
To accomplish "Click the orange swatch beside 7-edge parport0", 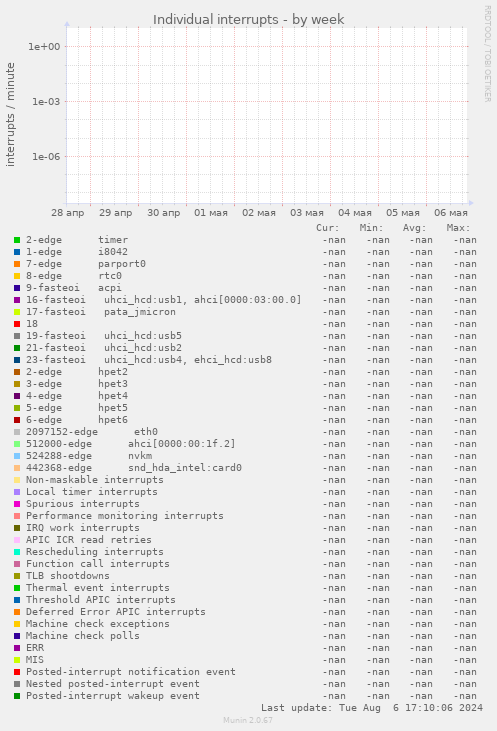I will point(17,264).
